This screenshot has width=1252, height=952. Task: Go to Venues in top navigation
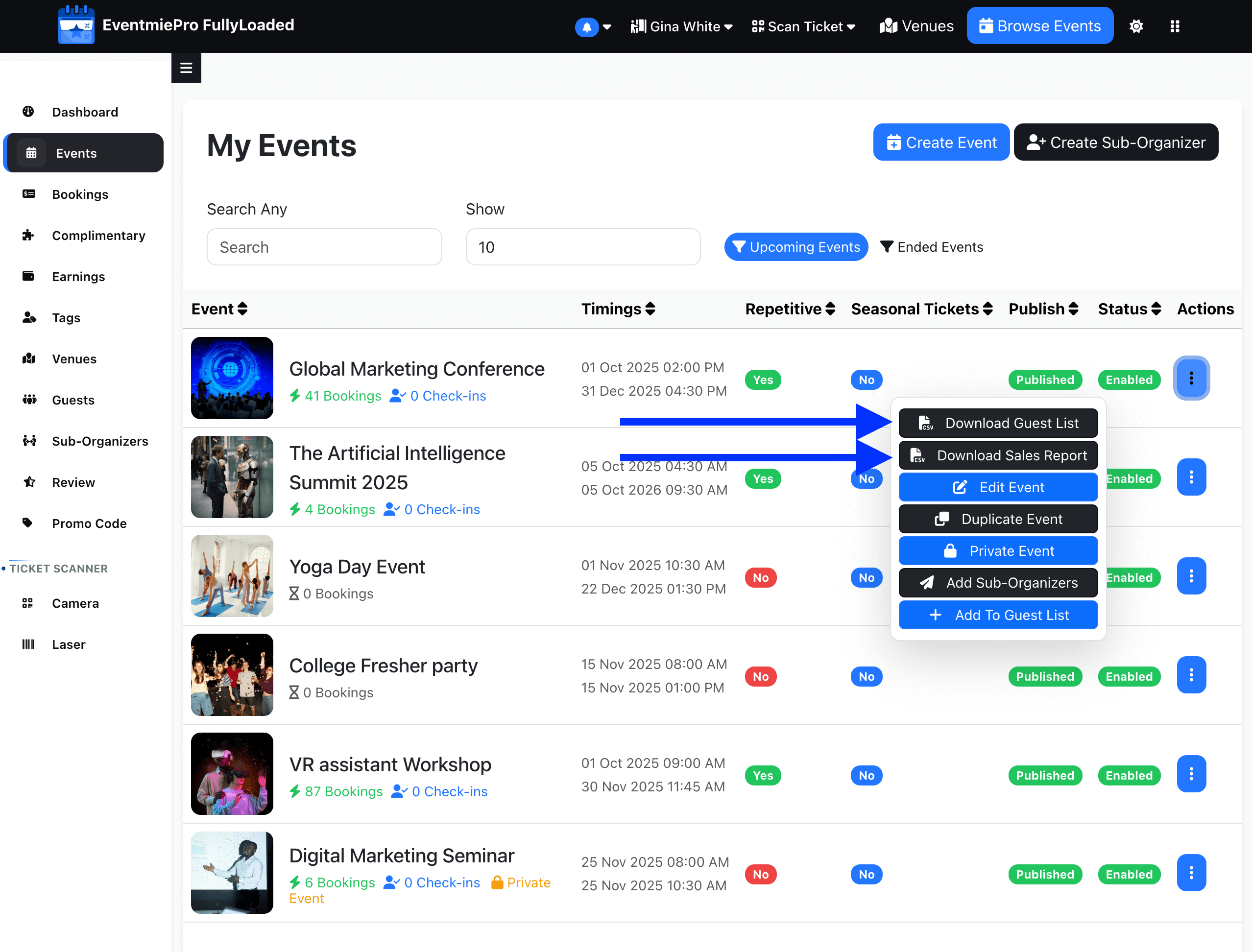click(x=916, y=26)
